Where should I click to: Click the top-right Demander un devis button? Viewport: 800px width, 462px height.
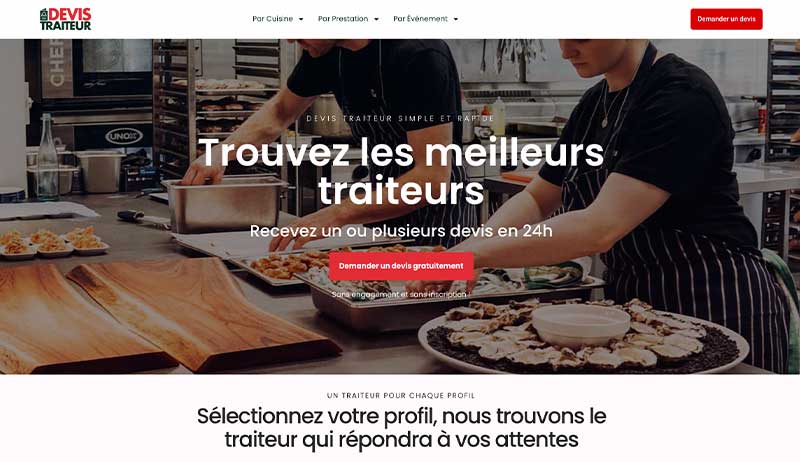726,19
